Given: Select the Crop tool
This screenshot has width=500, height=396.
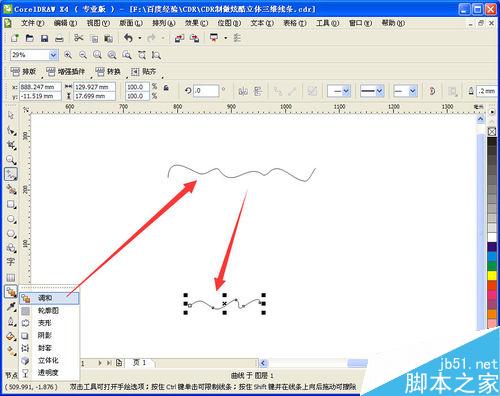Looking at the screenshot, I should (11, 145).
